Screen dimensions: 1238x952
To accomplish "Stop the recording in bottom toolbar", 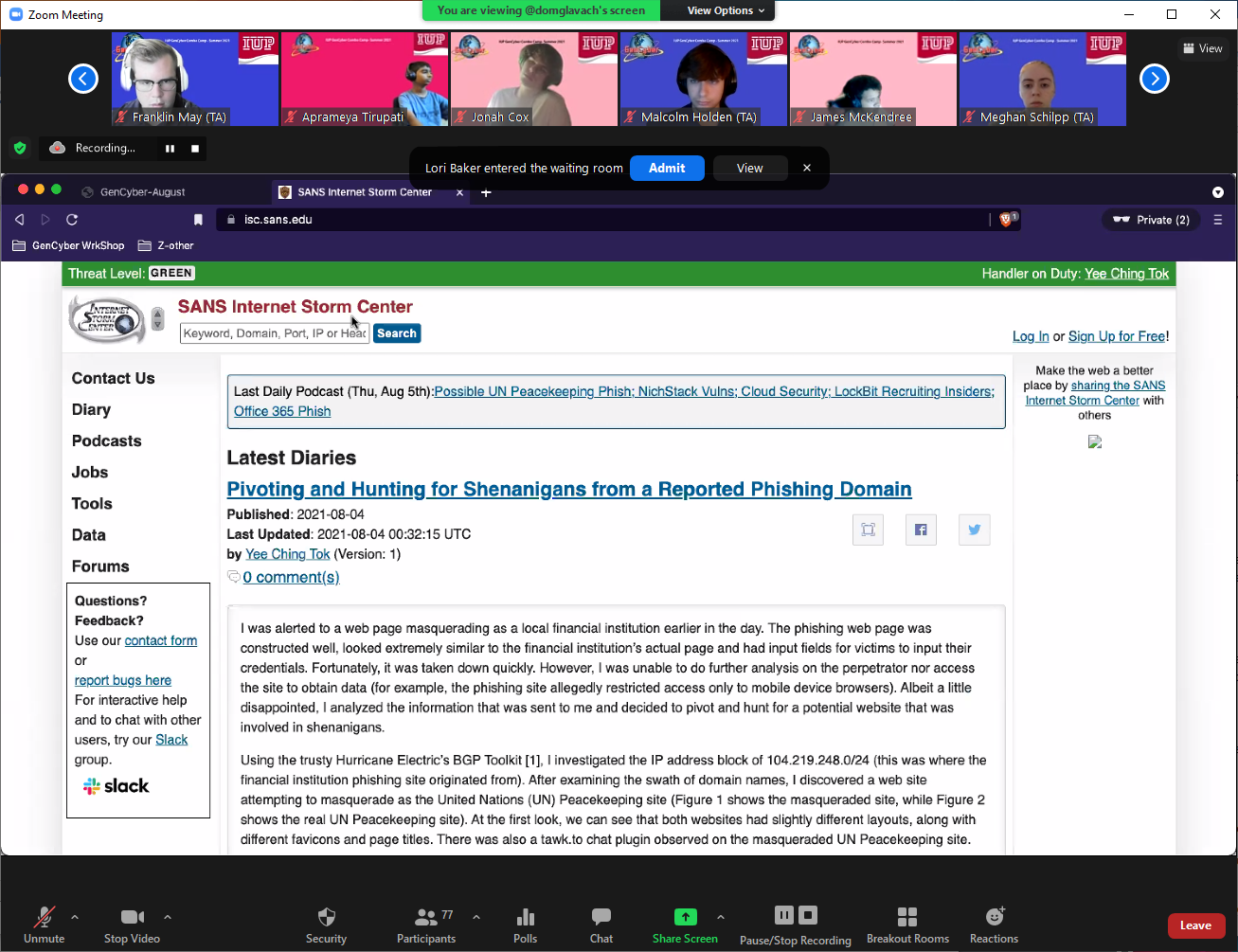I will tap(808, 915).
